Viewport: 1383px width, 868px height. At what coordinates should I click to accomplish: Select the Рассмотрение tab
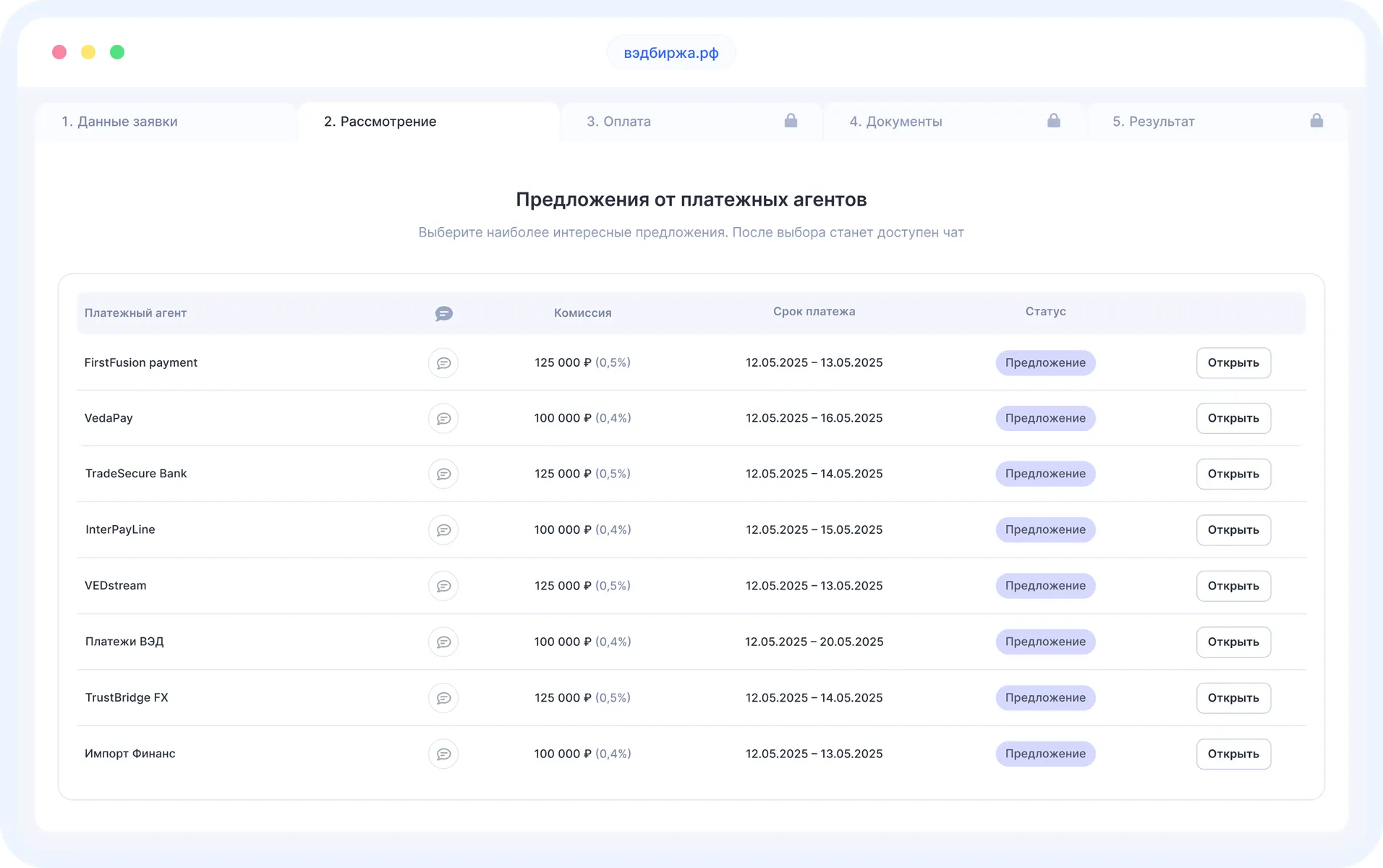pos(381,121)
